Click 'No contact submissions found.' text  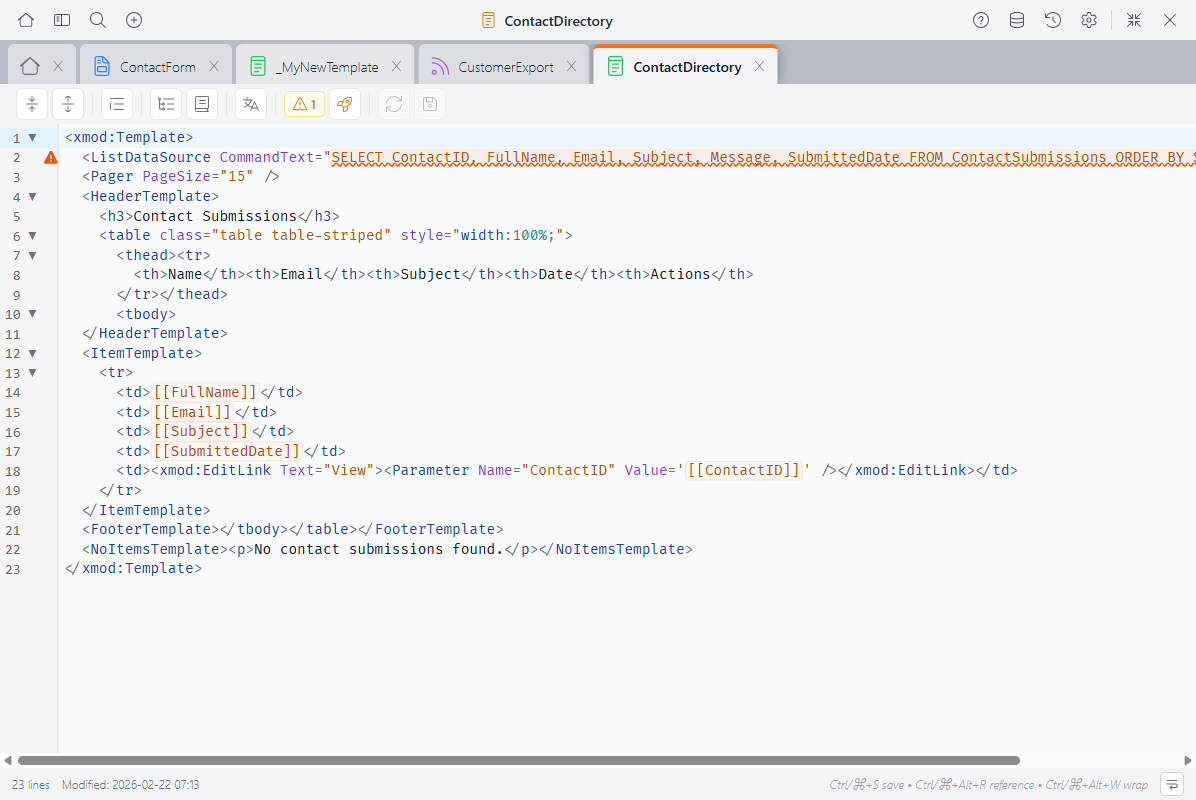coord(378,549)
